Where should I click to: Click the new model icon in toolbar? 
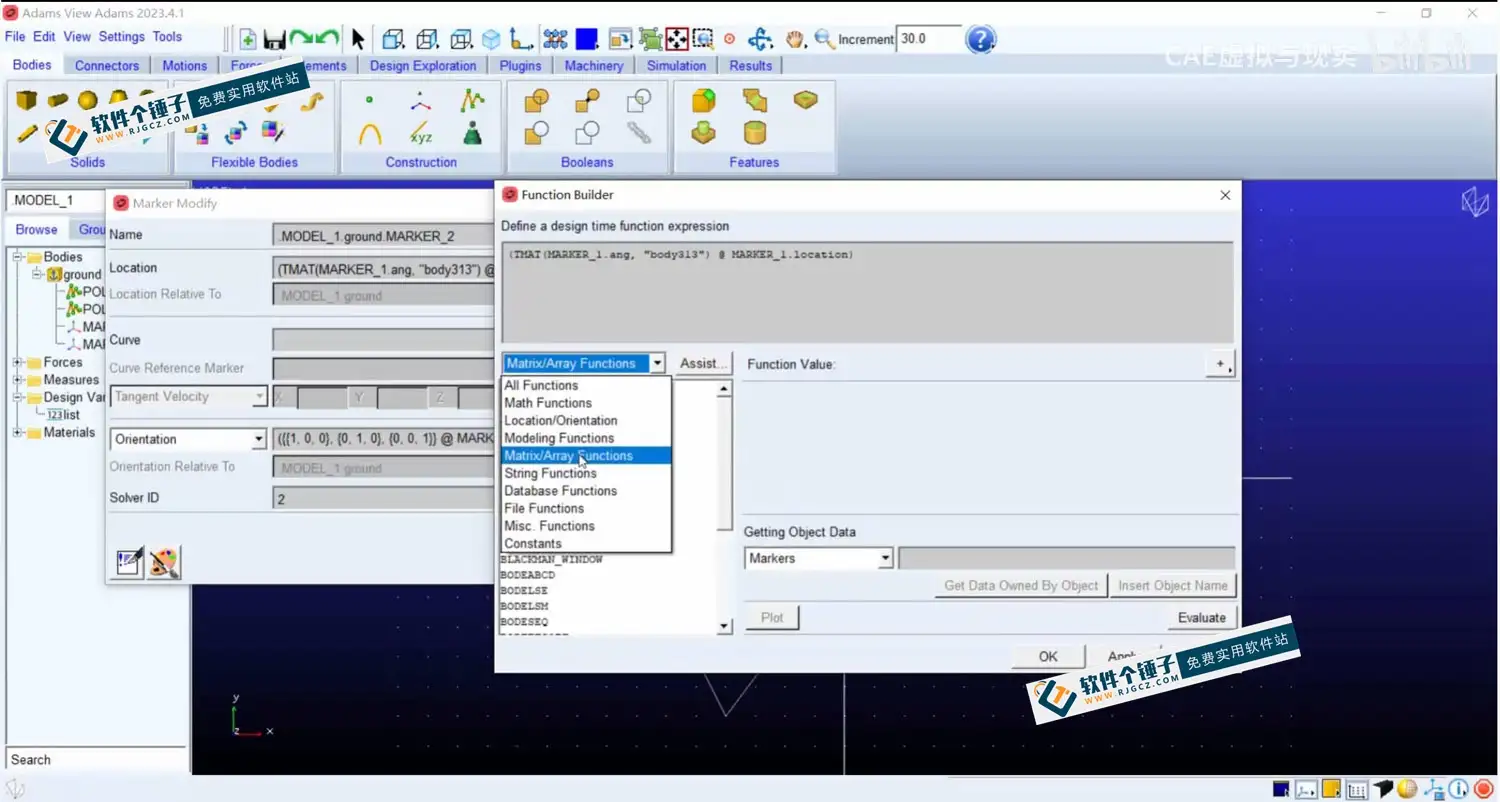click(x=248, y=39)
